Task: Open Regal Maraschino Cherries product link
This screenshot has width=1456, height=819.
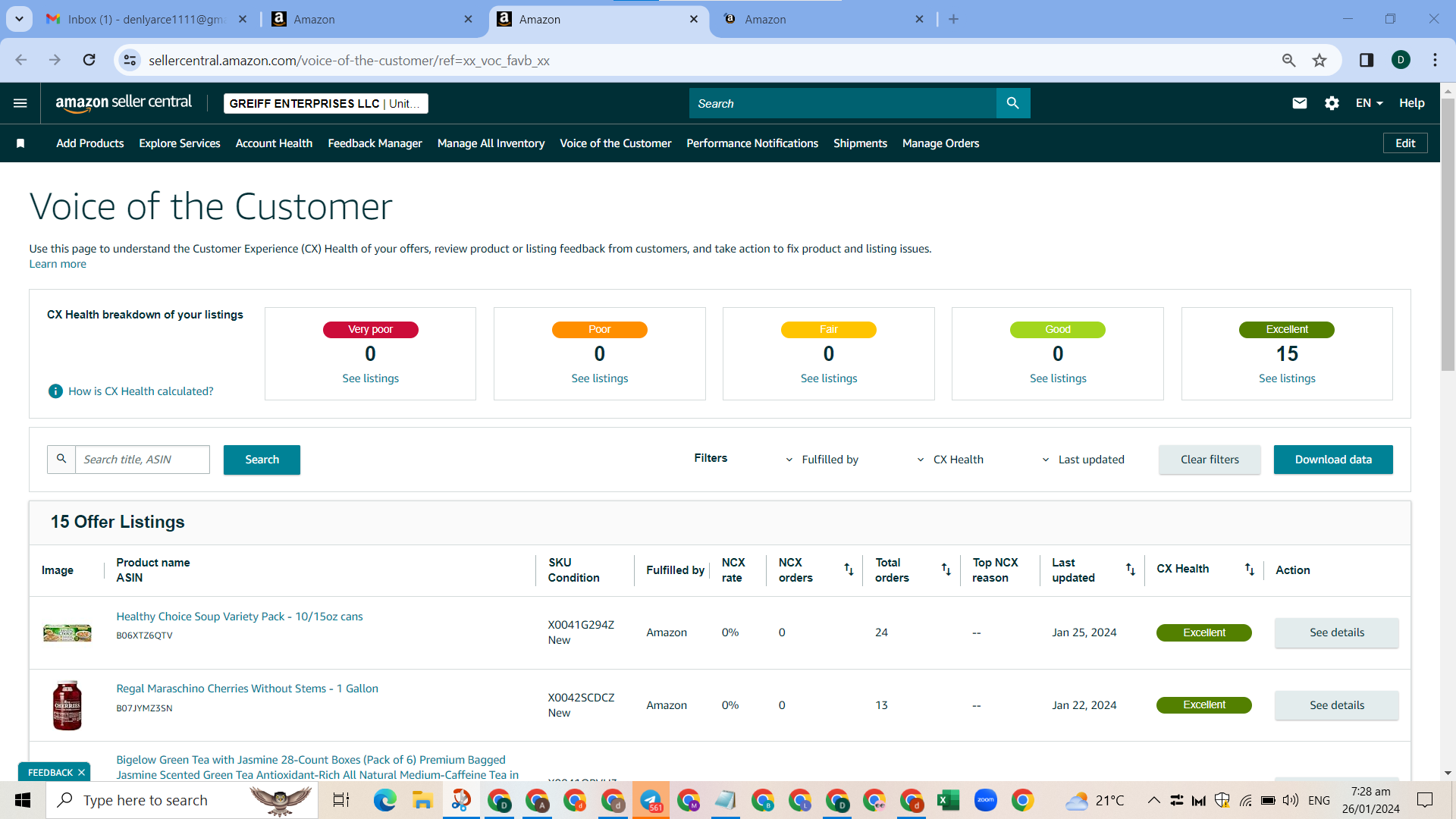Action: point(247,689)
